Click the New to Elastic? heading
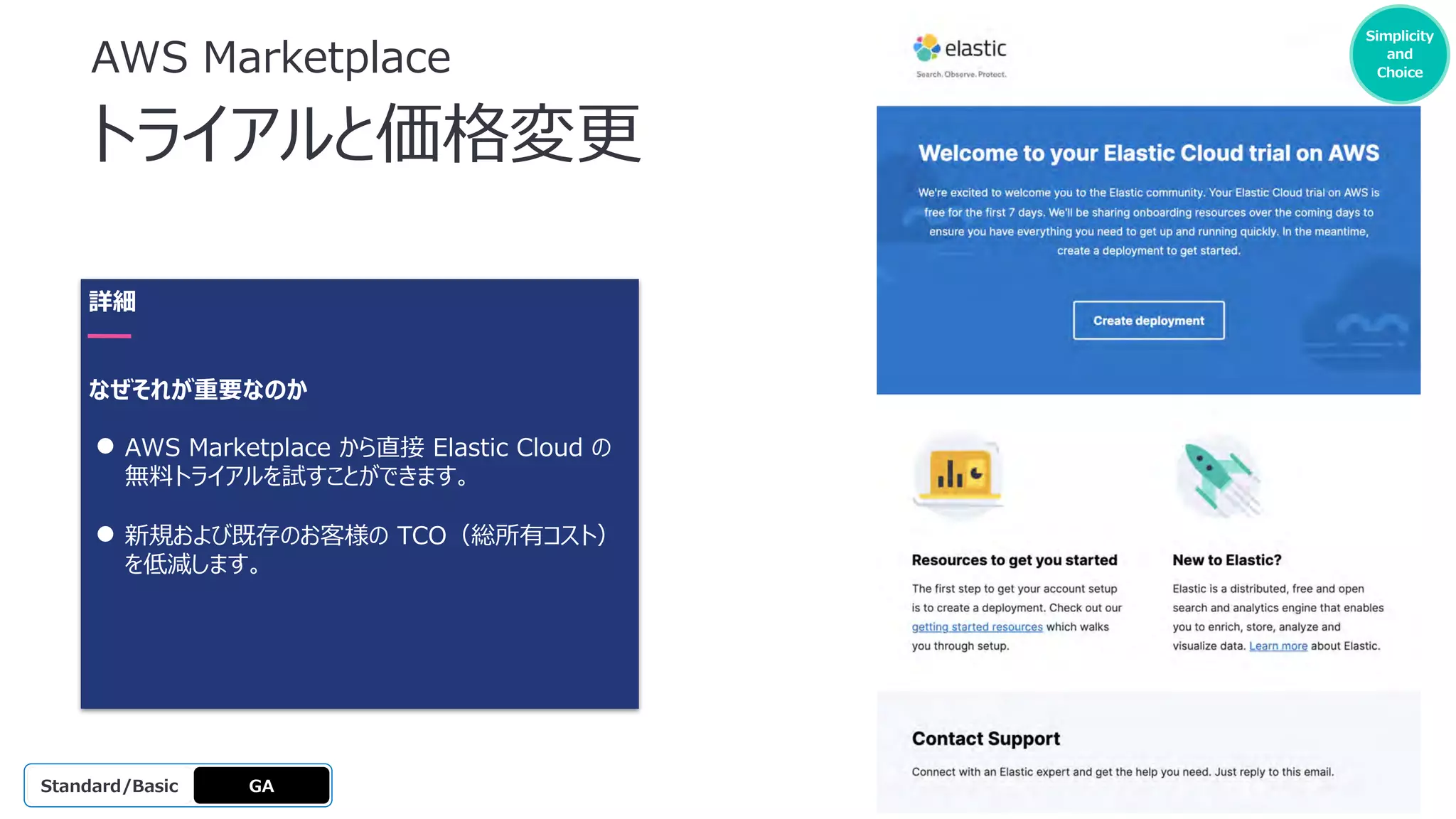1456x819 pixels. [1226, 560]
